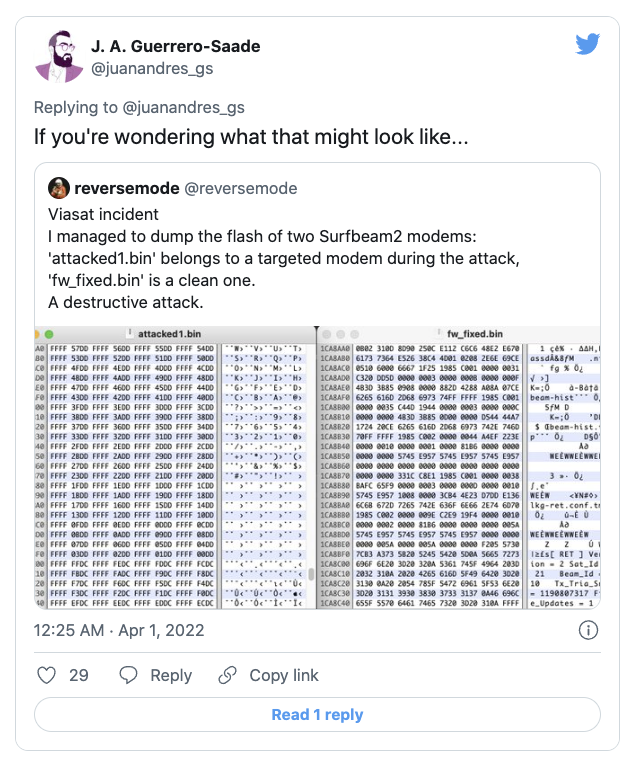Click the Copy link share icon
Image resolution: width=640 pixels, height=763 pixels.
point(229,676)
